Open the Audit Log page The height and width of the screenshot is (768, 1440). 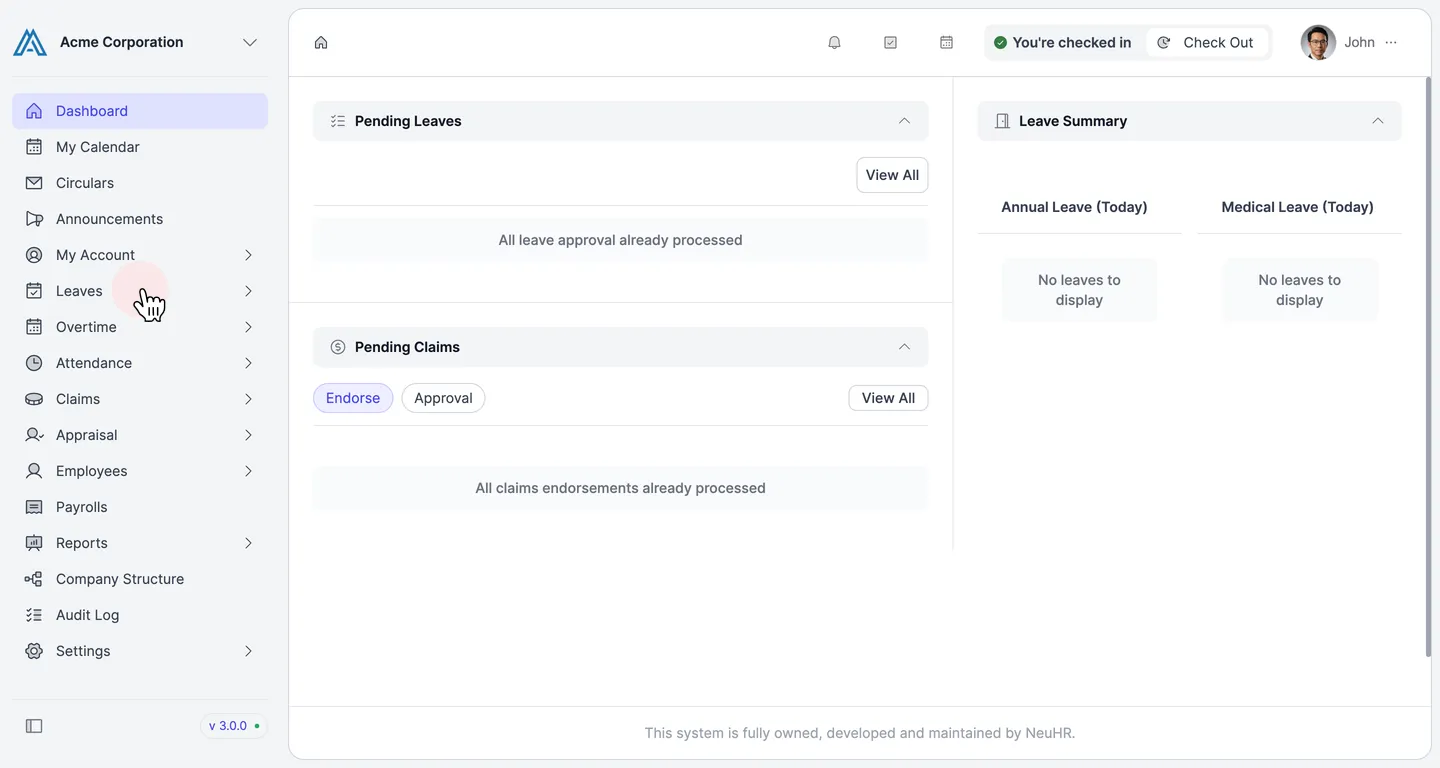[140, 615]
